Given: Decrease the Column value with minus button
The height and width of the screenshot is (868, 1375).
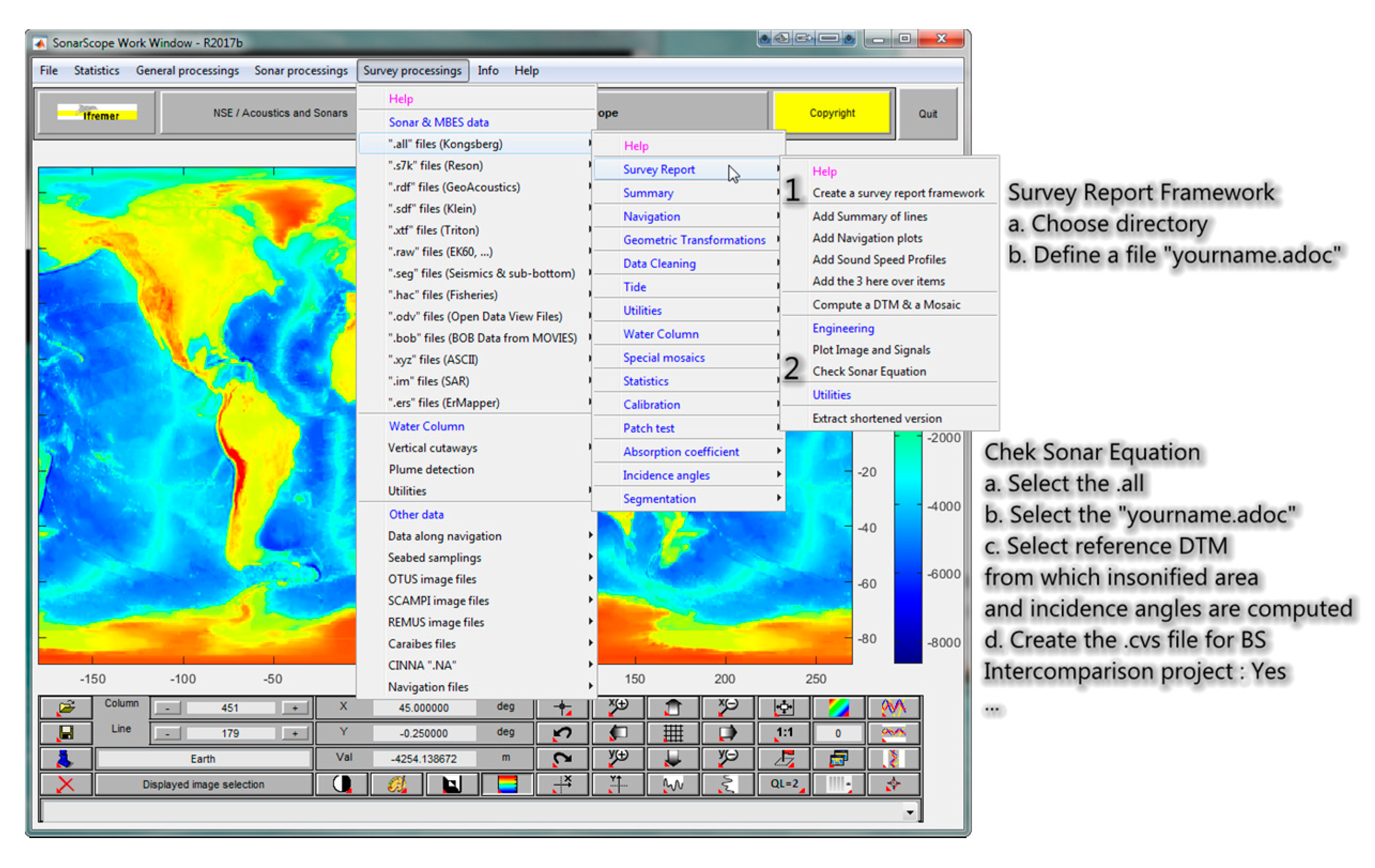Looking at the screenshot, I should (x=167, y=708).
